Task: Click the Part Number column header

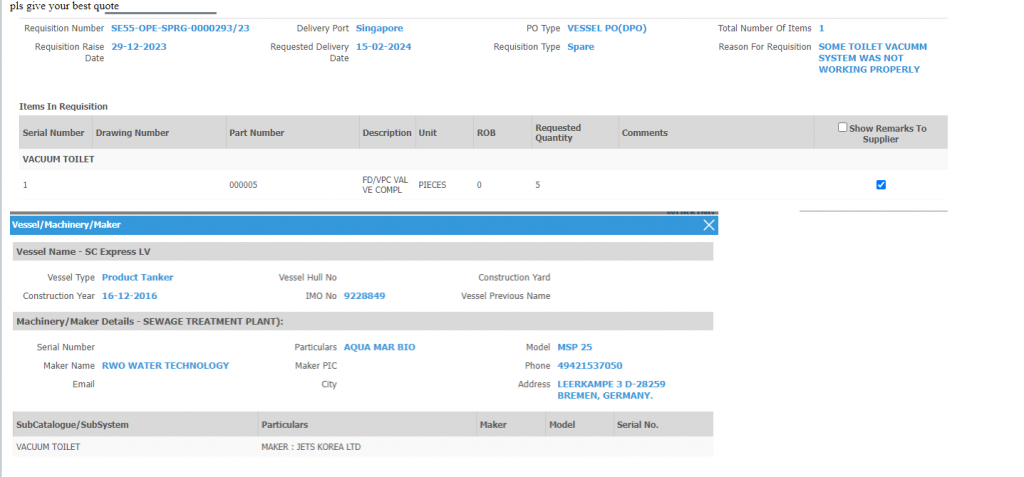Action: pyautogui.click(x=256, y=133)
